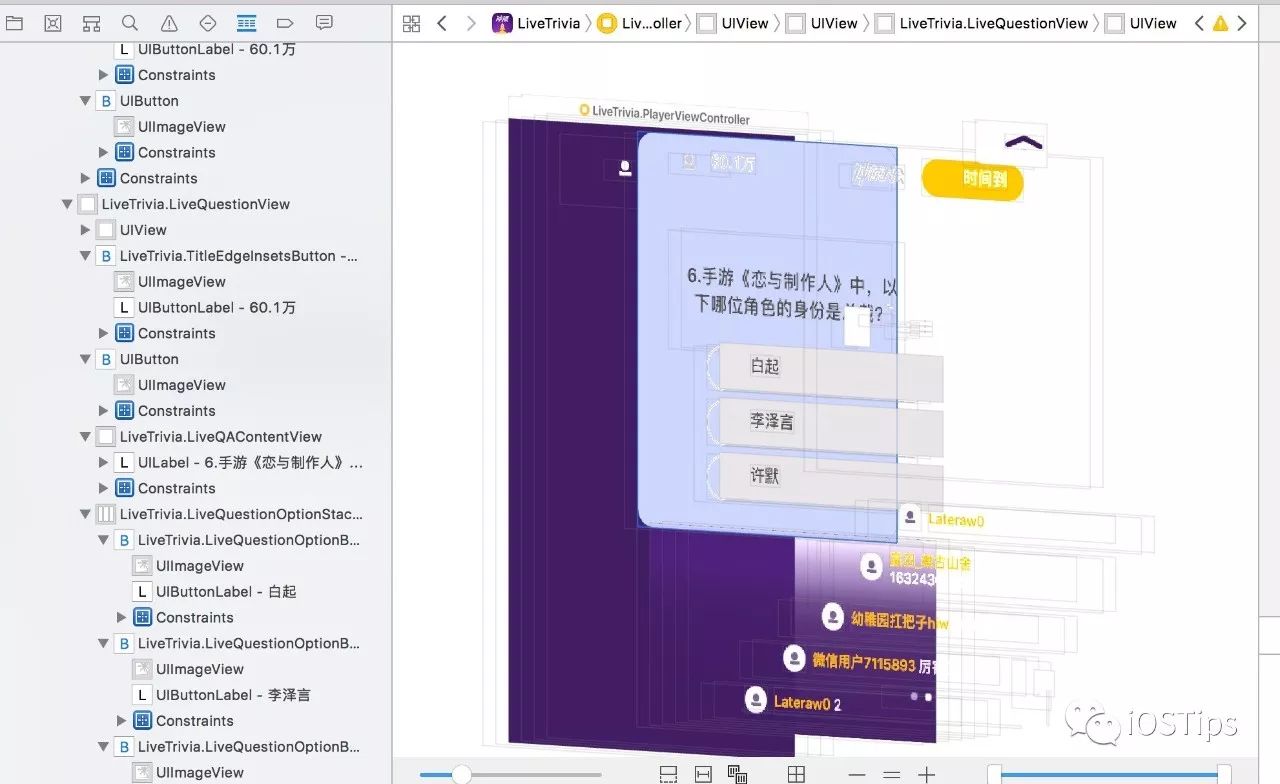Select last UIView in jump bar
1280x784 pixels.
[x=1141, y=23]
